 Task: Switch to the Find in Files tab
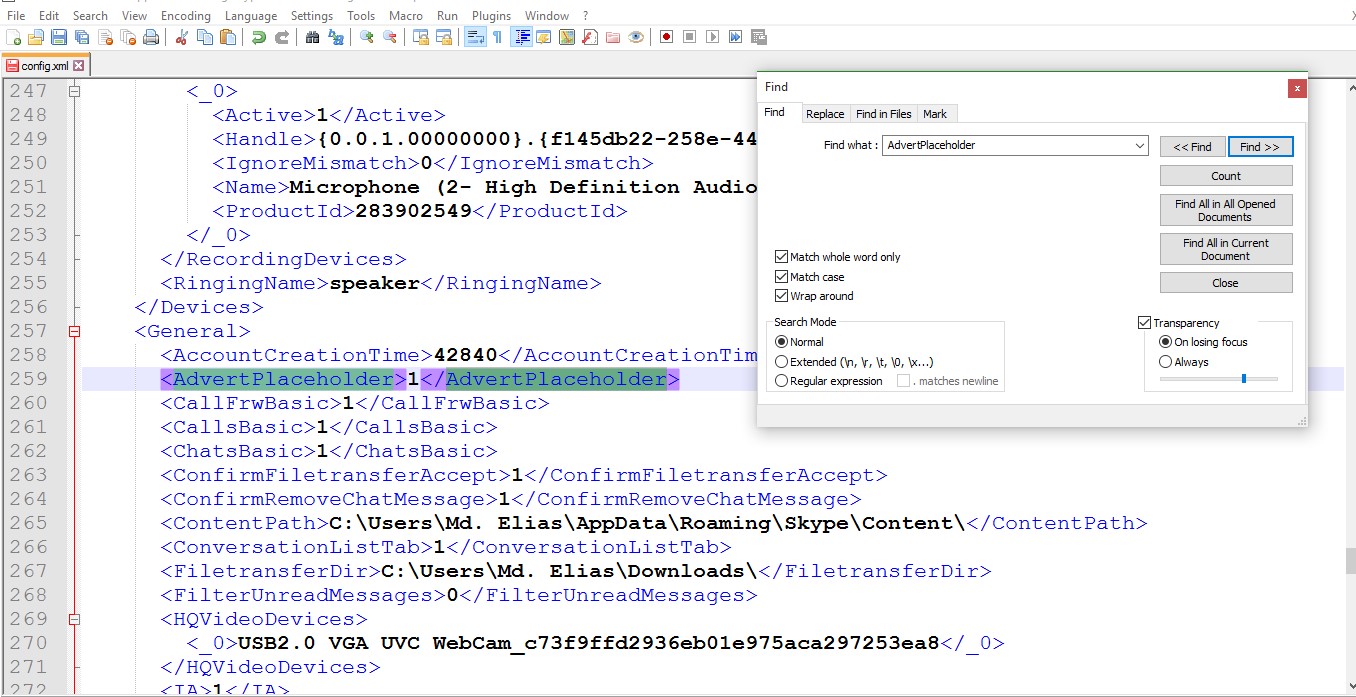pos(884,114)
